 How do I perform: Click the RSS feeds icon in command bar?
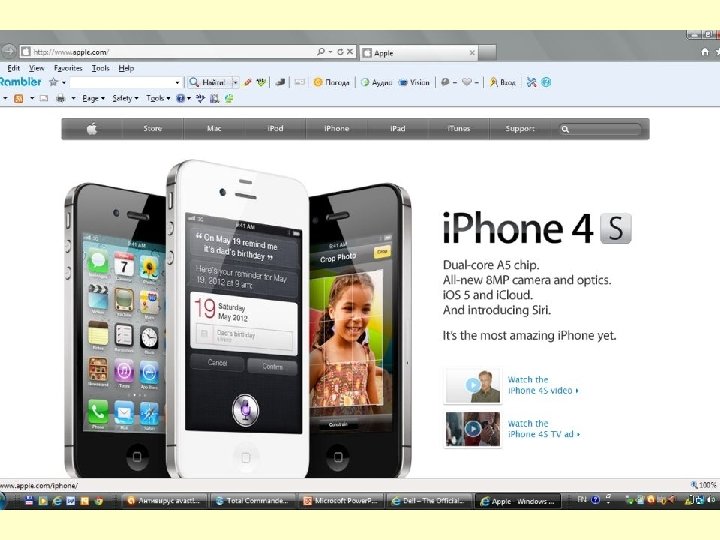click(x=18, y=98)
